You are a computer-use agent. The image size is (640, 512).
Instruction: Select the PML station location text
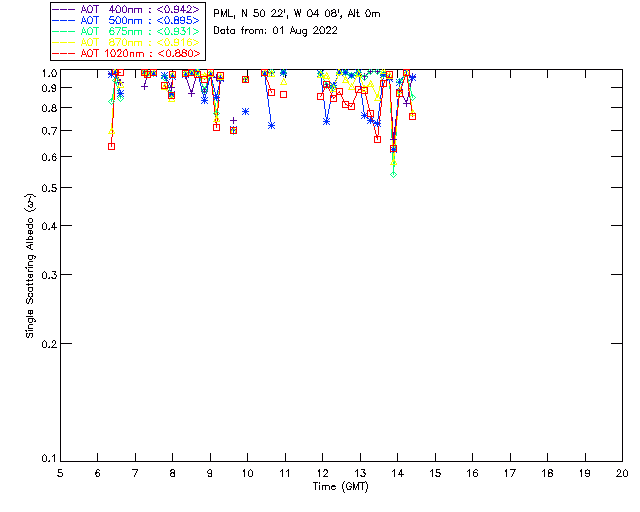pos(297,14)
